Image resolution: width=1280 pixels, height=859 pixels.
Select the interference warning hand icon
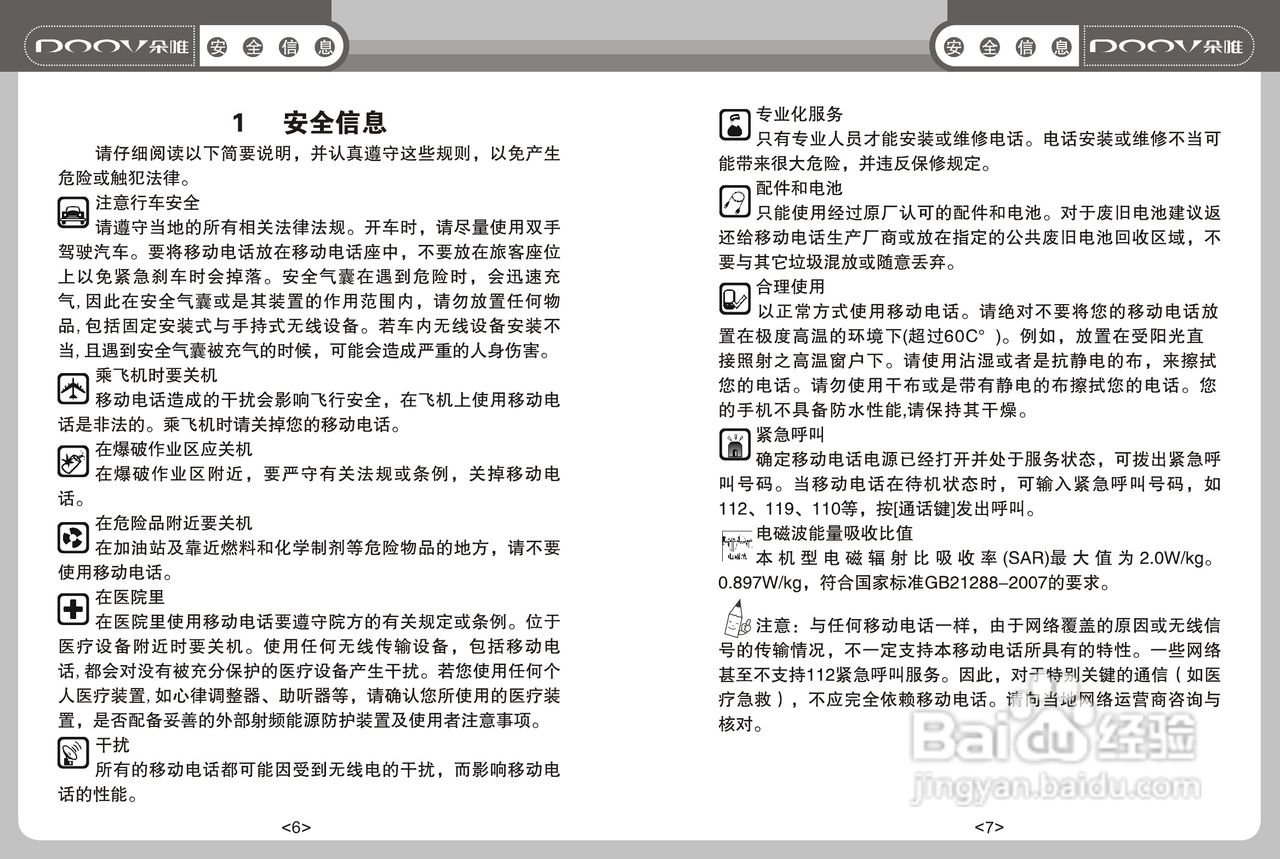(71, 753)
